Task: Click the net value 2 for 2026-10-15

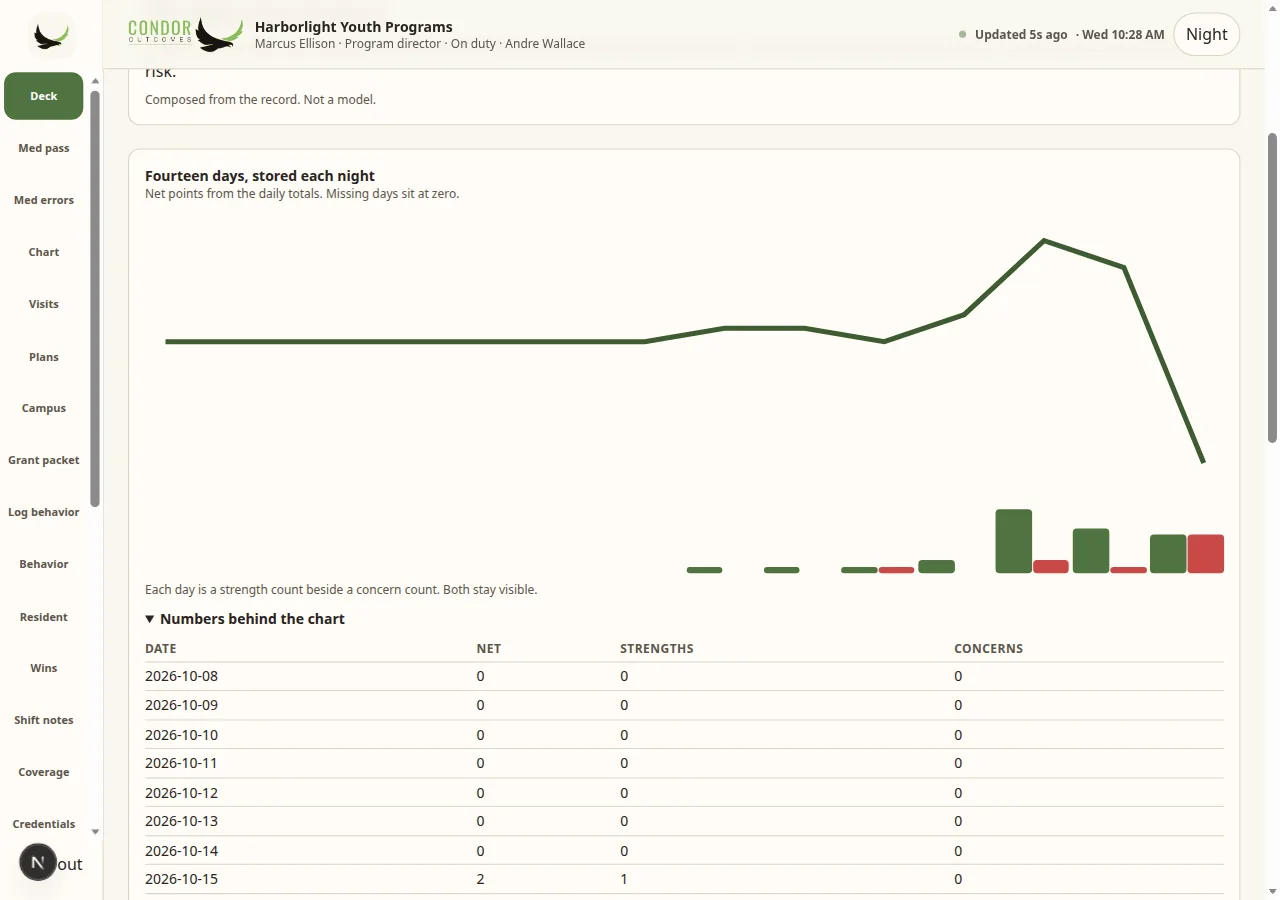Action: point(481,879)
